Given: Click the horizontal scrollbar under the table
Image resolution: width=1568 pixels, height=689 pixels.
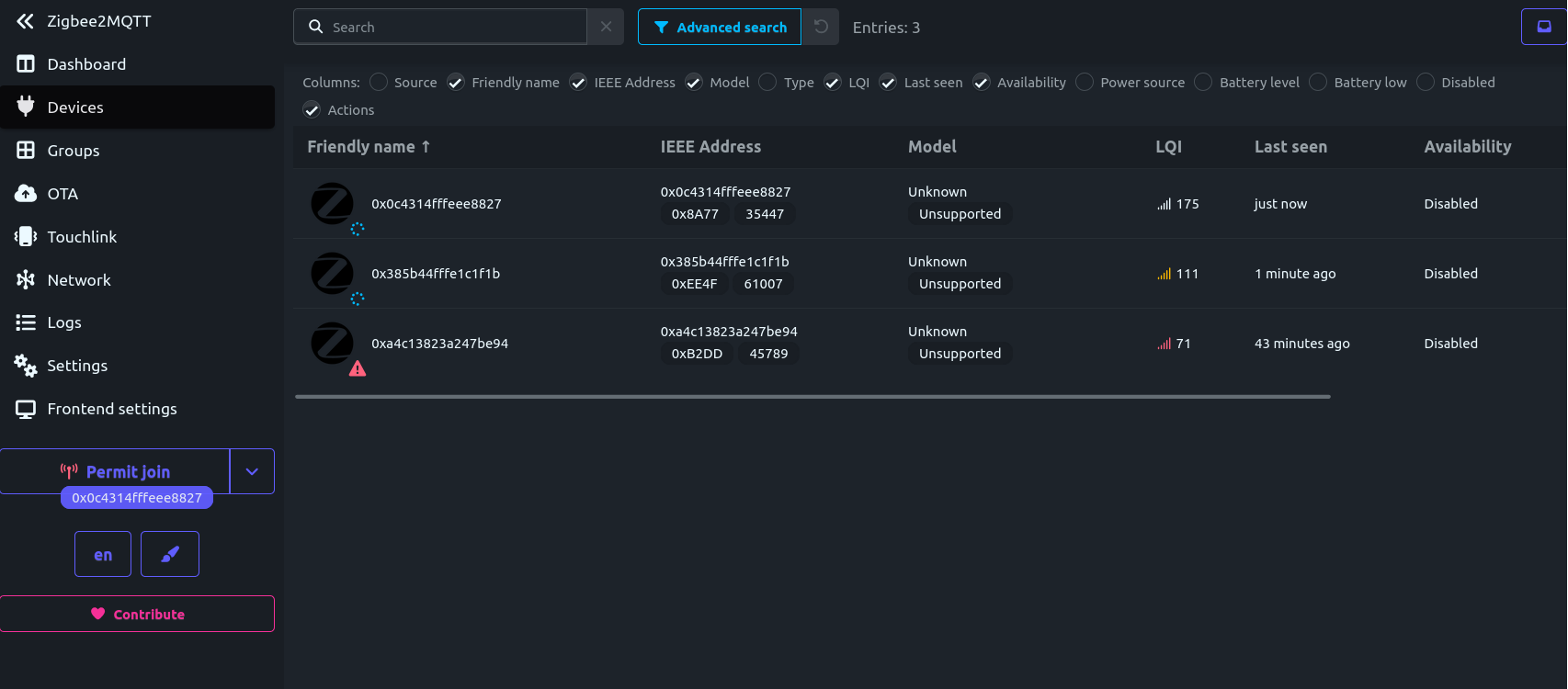Looking at the screenshot, I should pos(812,397).
